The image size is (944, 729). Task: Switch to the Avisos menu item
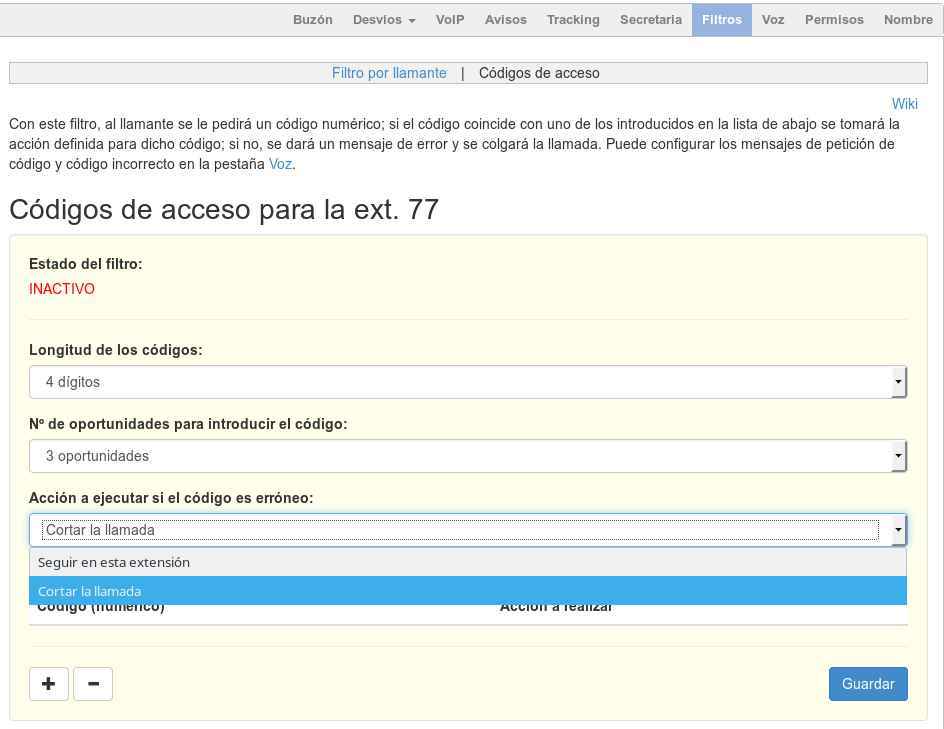(506, 19)
